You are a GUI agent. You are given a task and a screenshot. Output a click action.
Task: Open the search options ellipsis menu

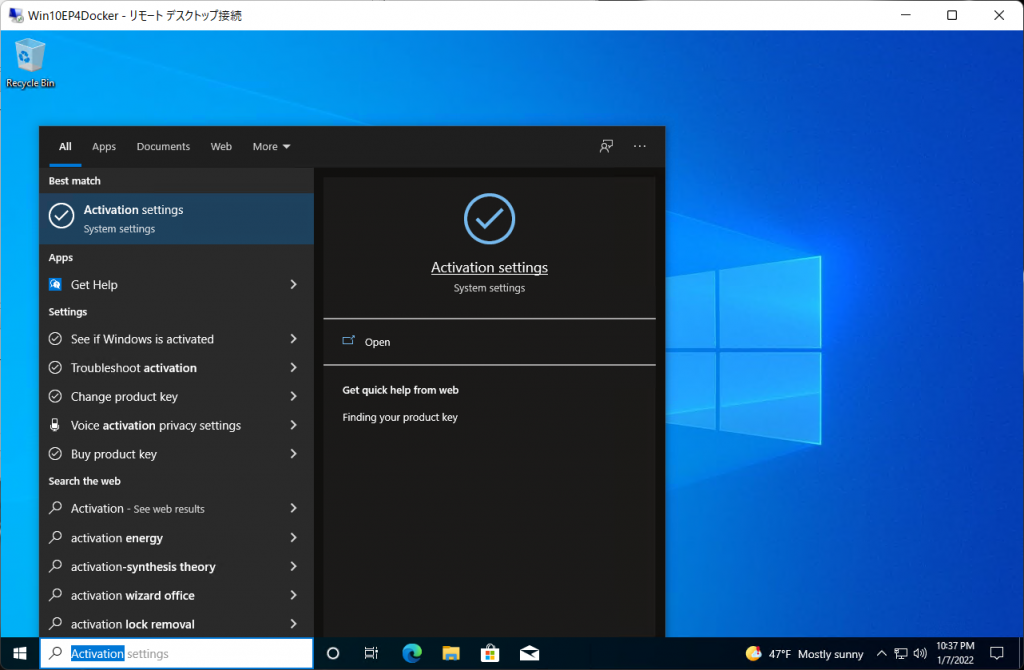click(x=639, y=146)
